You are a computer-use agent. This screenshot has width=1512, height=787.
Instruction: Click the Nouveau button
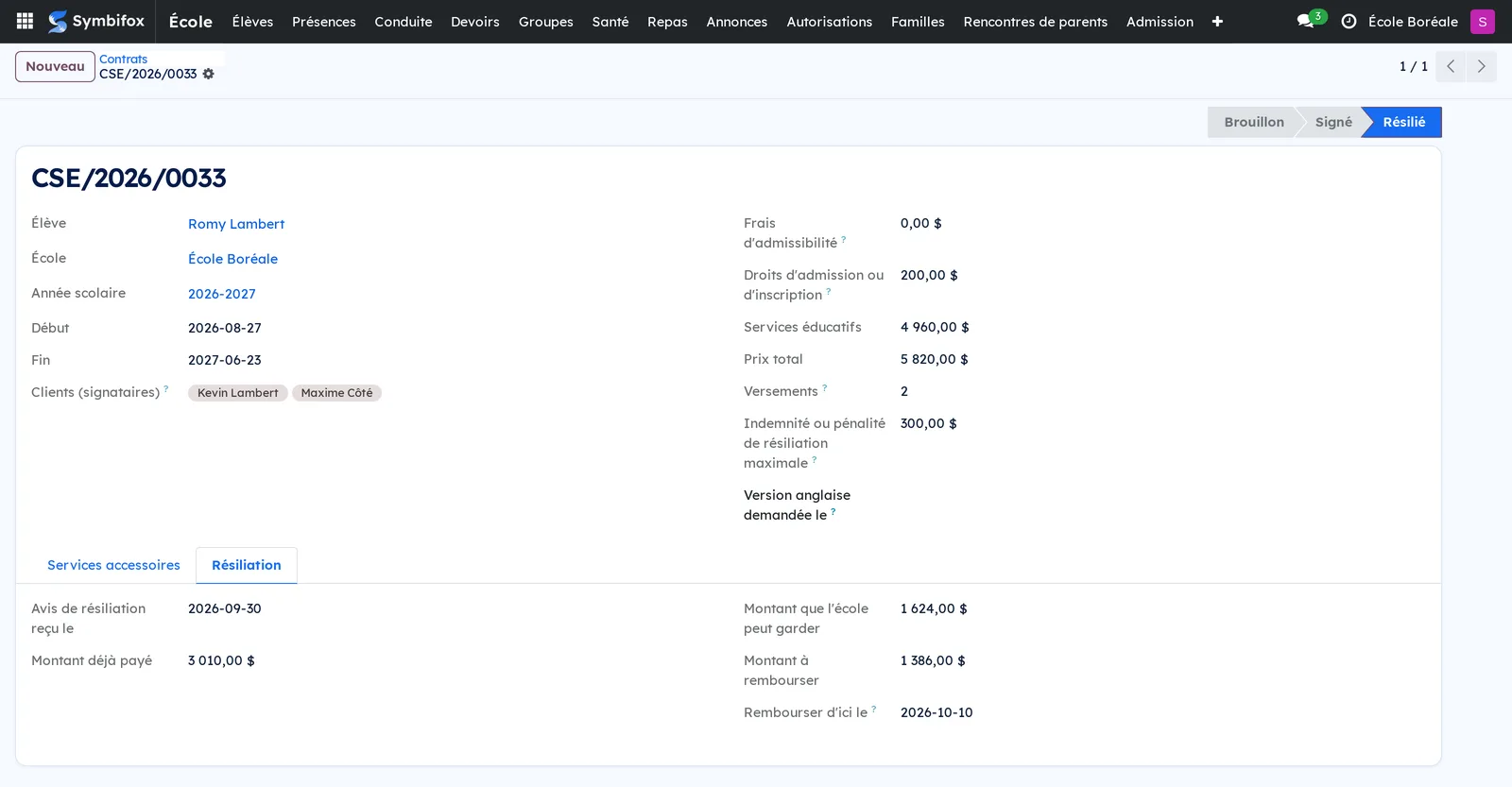click(x=55, y=66)
